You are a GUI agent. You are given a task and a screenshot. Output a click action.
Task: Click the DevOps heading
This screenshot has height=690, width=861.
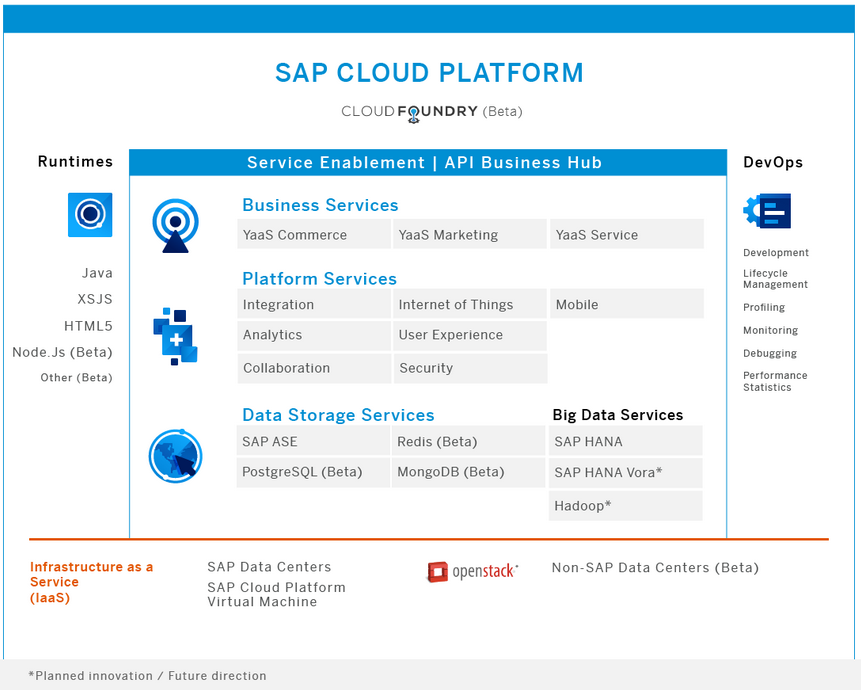point(773,162)
